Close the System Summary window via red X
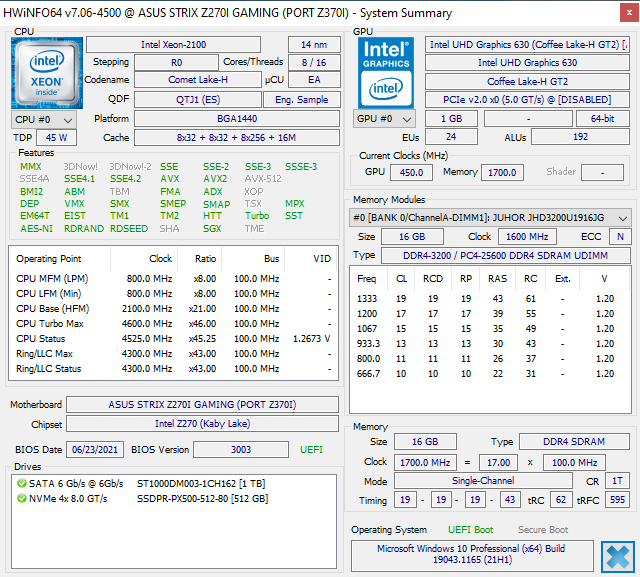Viewport: 640px width, 577px height. point(629,13)
